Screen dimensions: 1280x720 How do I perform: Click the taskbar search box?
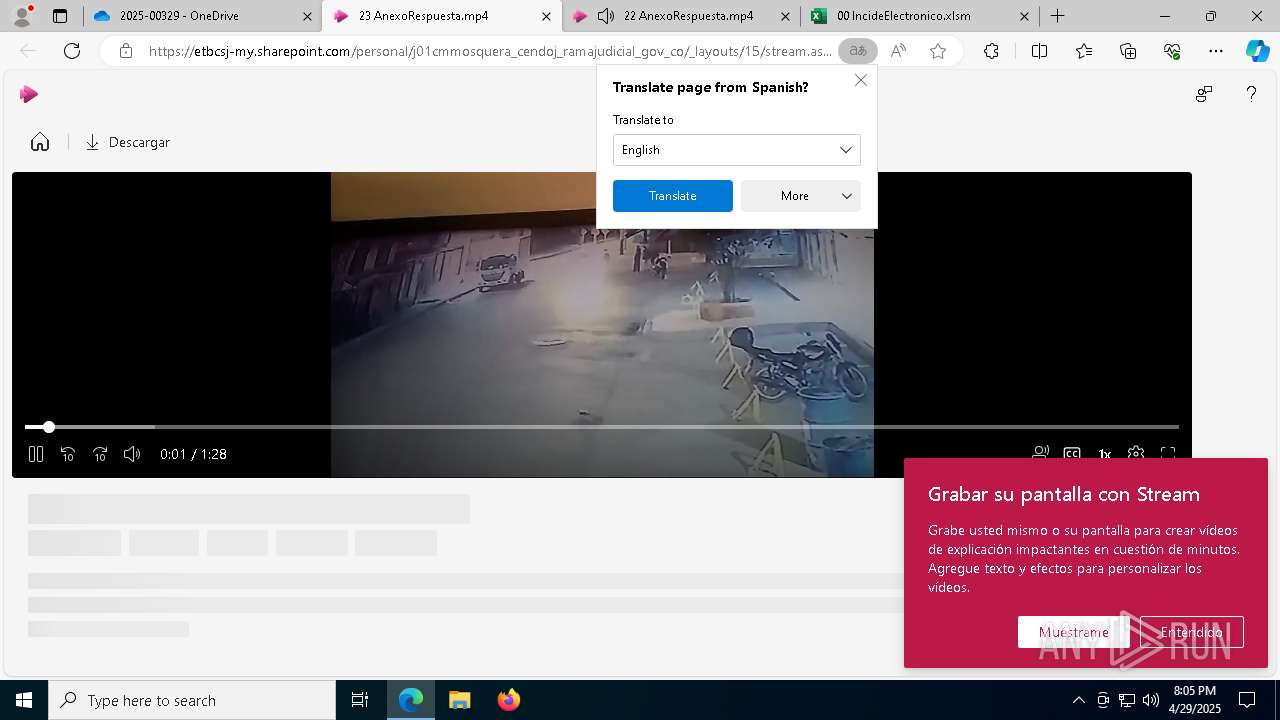pos(192,700)
